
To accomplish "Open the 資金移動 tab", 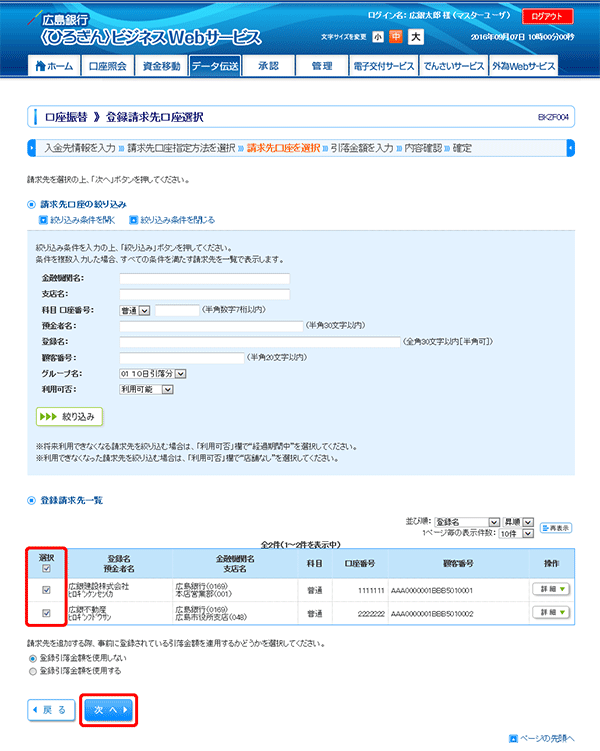I will point(161,66).
